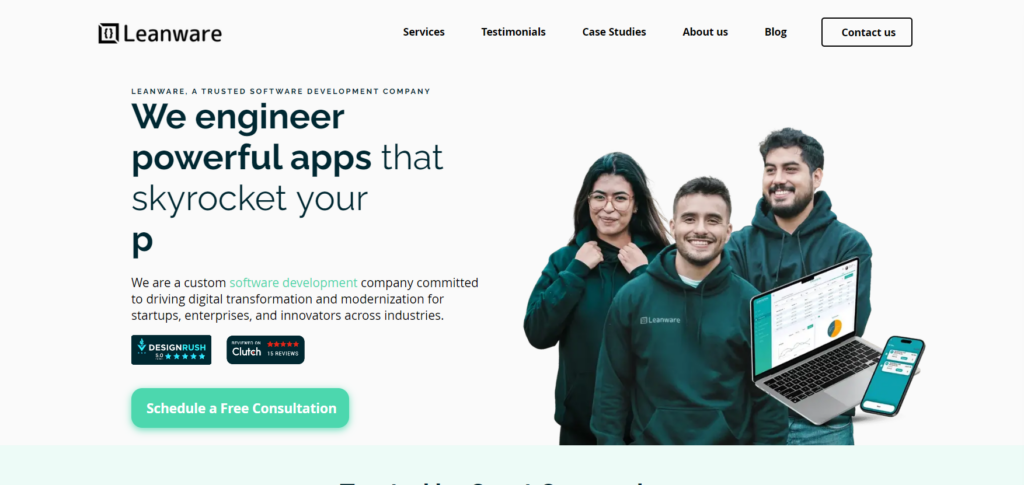Open the DesignRush rating badge
Image resolution: width=1024 pixels, height=485 pixels.
(171, 350)
